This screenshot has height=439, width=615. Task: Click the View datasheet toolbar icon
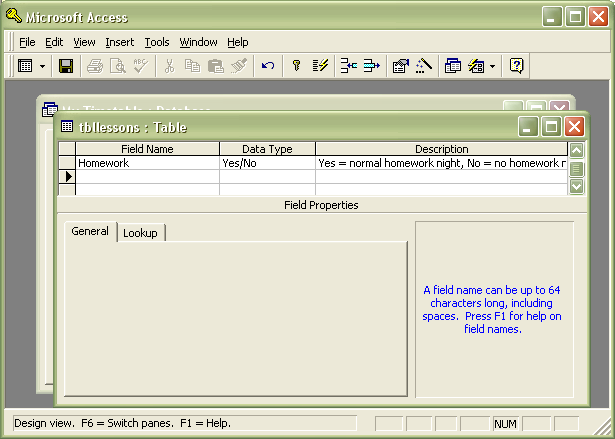25,66
